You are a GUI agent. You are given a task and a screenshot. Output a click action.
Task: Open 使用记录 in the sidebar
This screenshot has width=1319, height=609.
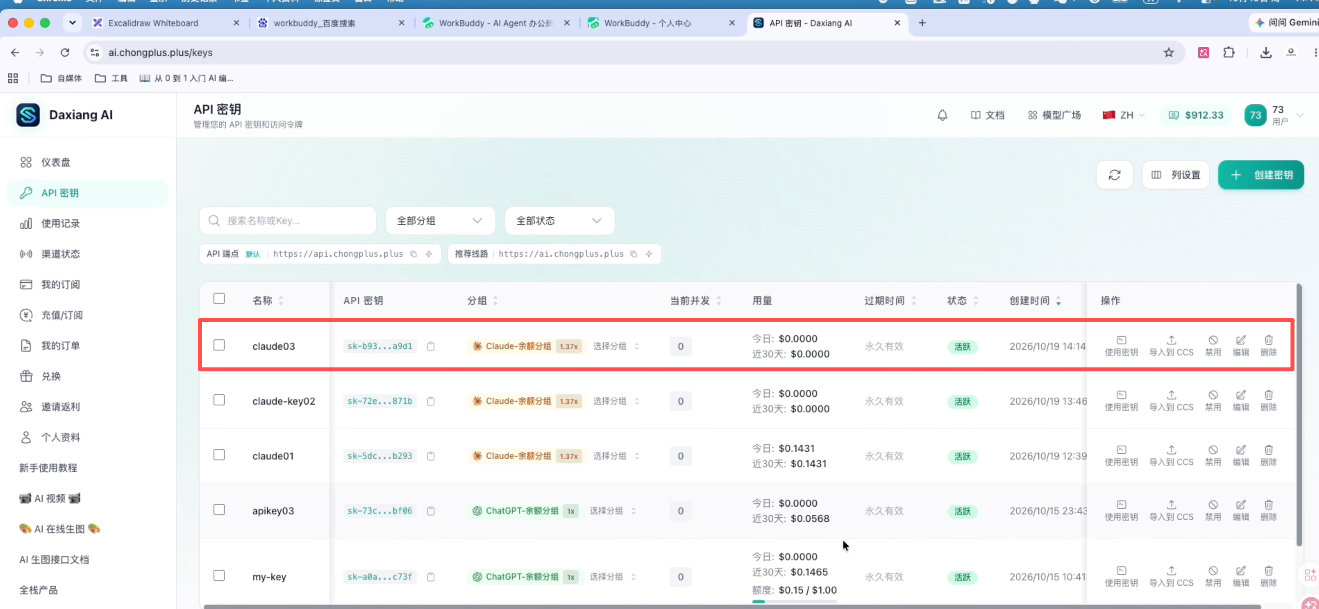(x=87, y=223)
